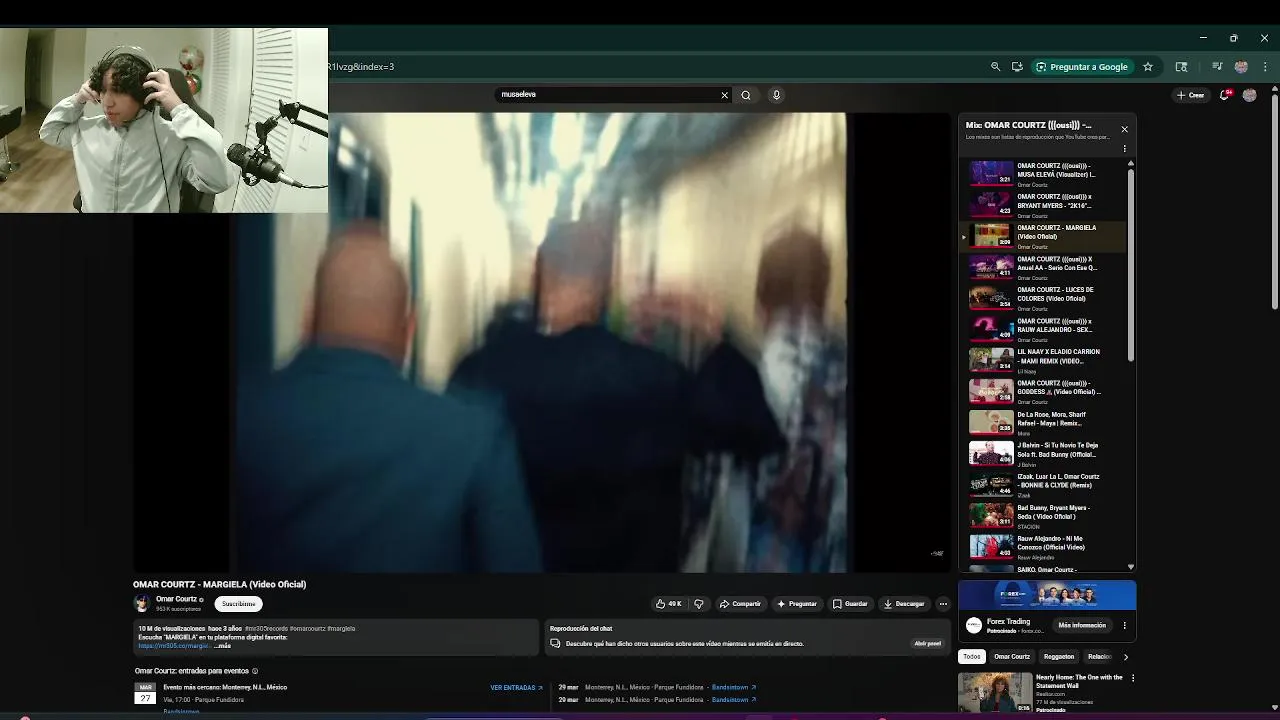Select the 'Omar Courtz' filter chip
The width and height of the screenshot is (1280, 720).
click(1012, 657)
